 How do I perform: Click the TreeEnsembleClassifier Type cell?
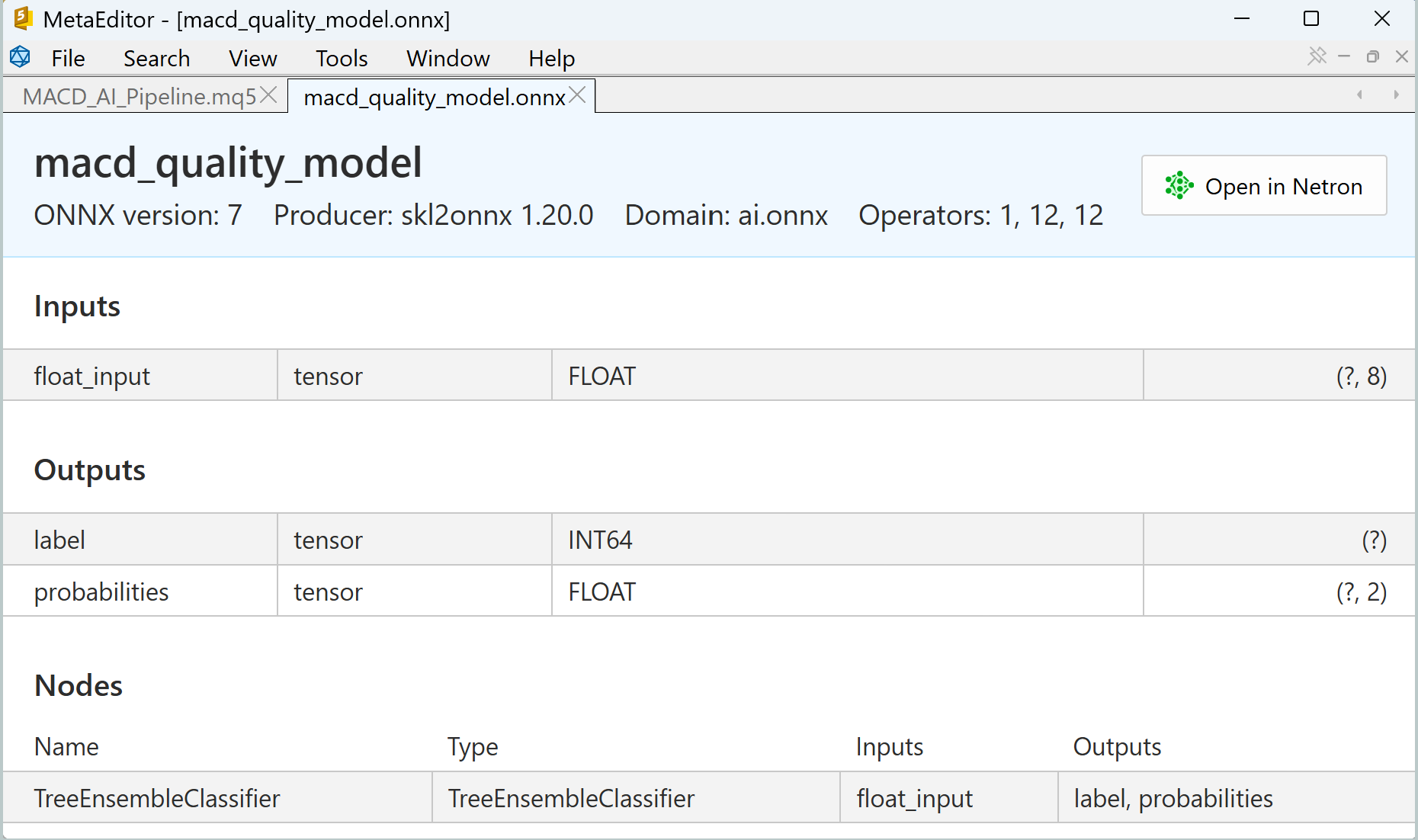636,798
